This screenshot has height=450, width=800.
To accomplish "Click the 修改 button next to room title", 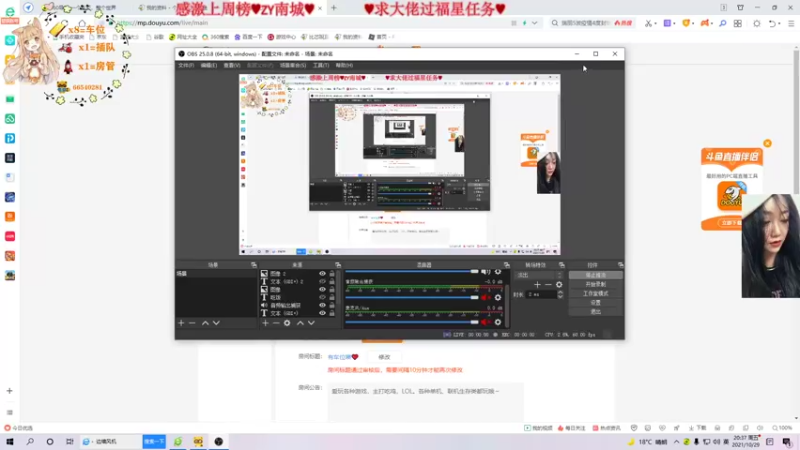I will coord(384,357).
